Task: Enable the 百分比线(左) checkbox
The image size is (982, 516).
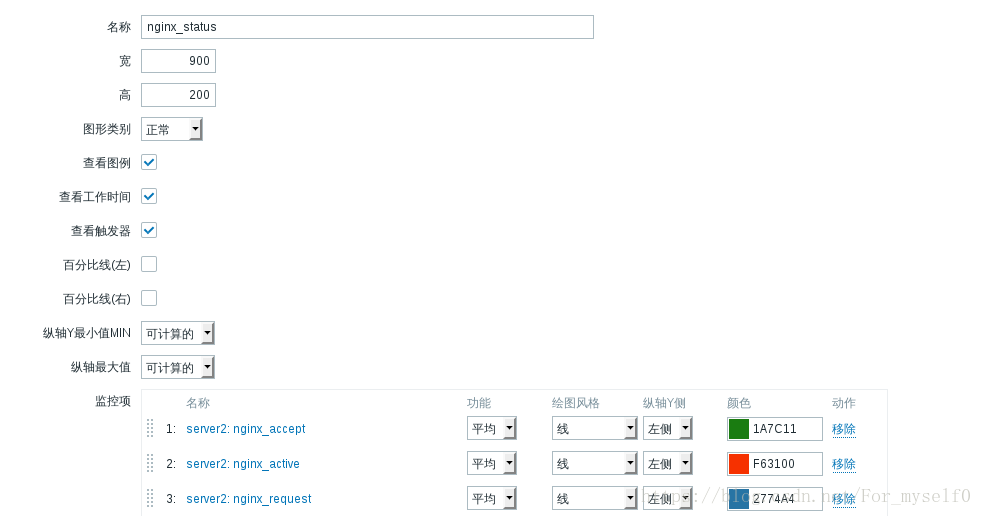Action: pyautogui.click(x=149, y=264)
